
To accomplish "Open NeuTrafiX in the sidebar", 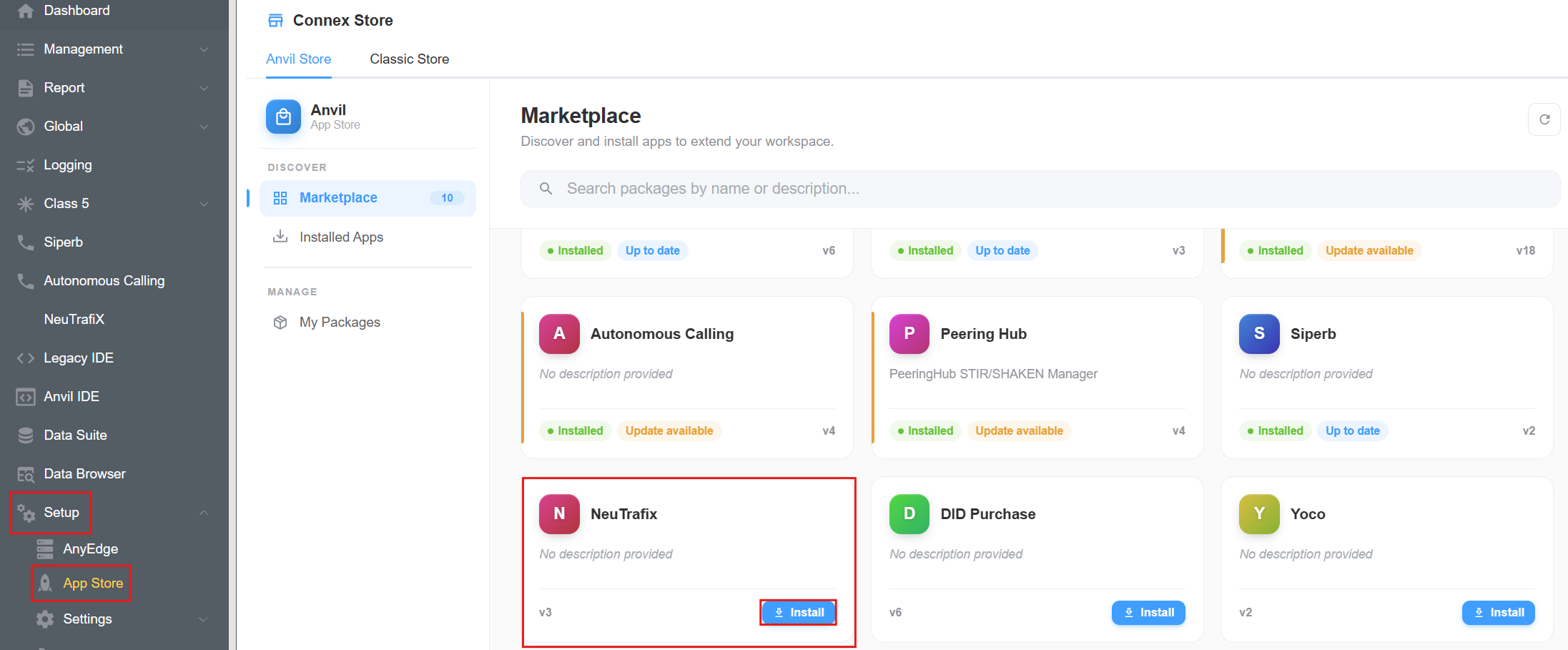I will click(74, 320).
